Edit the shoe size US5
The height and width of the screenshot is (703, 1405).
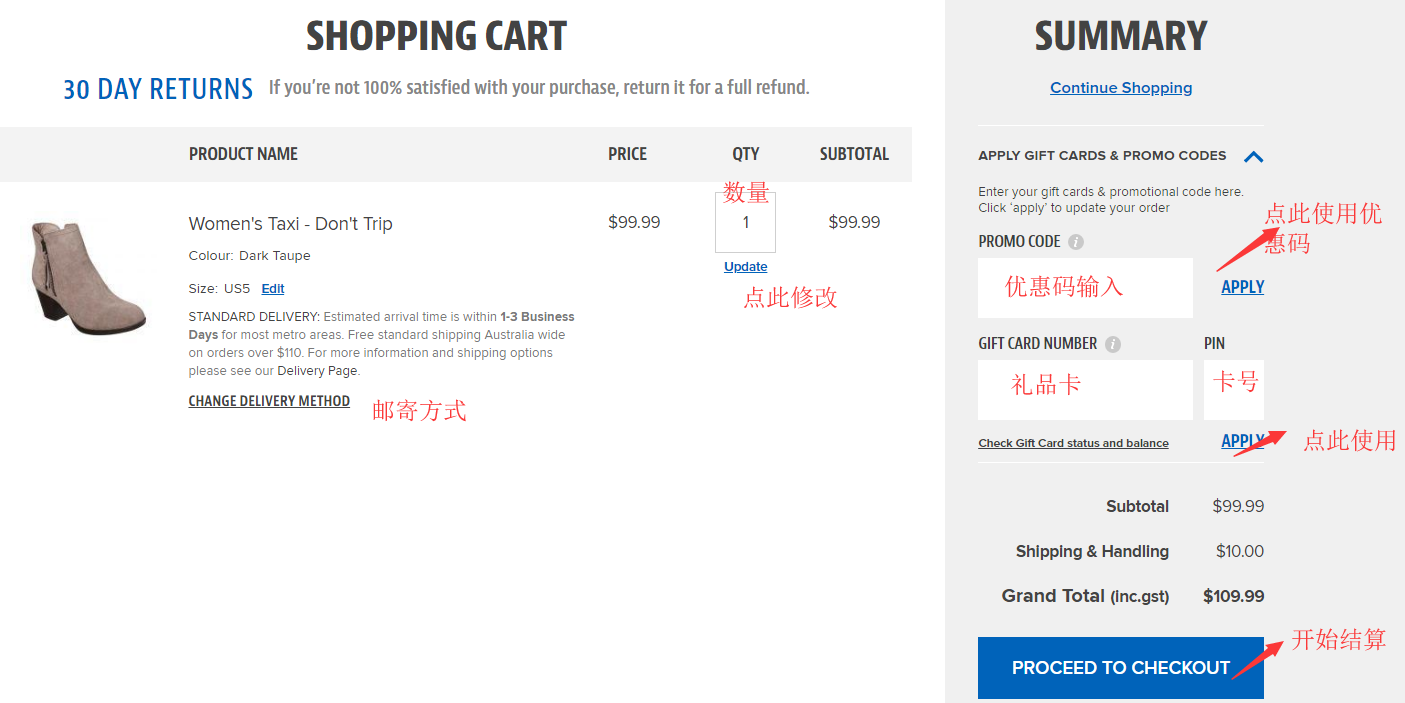pos(273,289)
